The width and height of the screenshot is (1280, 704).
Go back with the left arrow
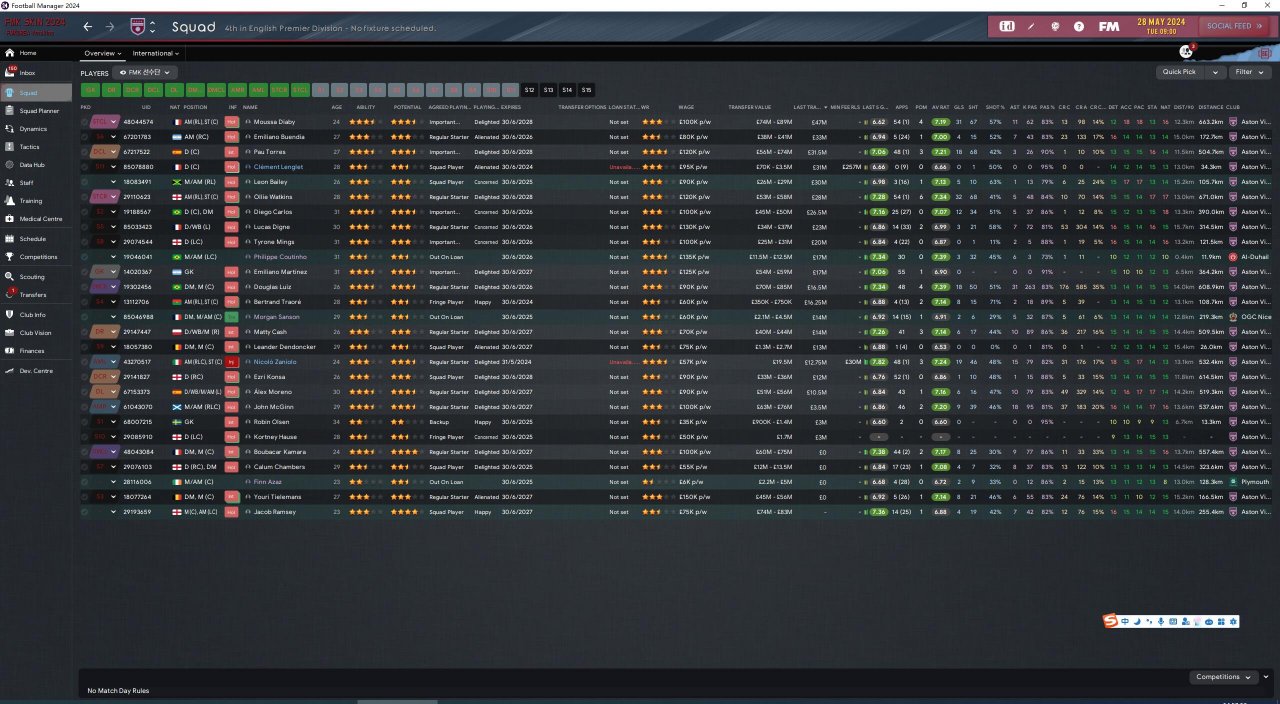pos(88,27)
